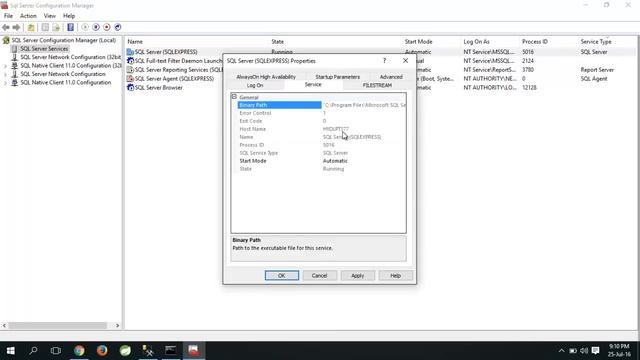
Task: Click the Back arrow in the toolbar
Action: 6,27
